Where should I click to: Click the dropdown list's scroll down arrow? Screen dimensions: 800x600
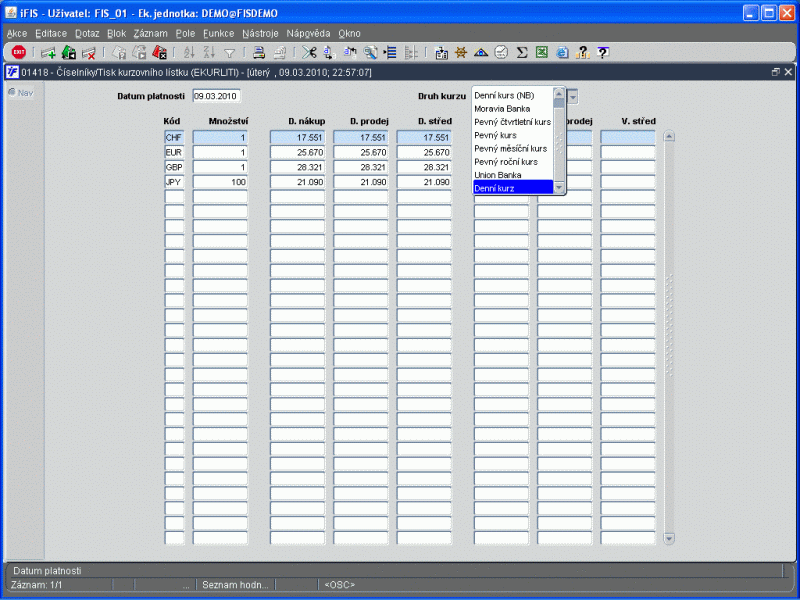click(x=559, y=188)
